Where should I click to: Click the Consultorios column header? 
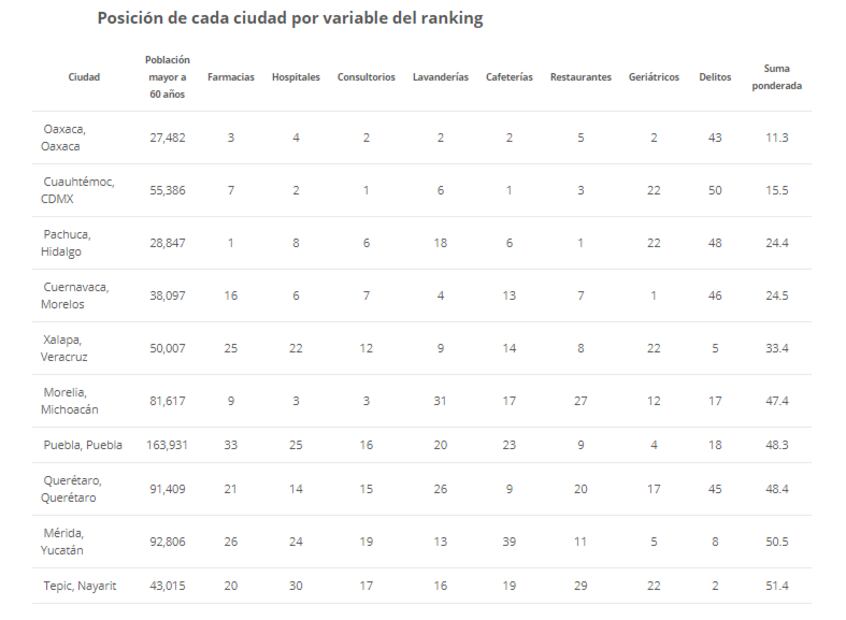pyautogui.click(x=366, y=77)
